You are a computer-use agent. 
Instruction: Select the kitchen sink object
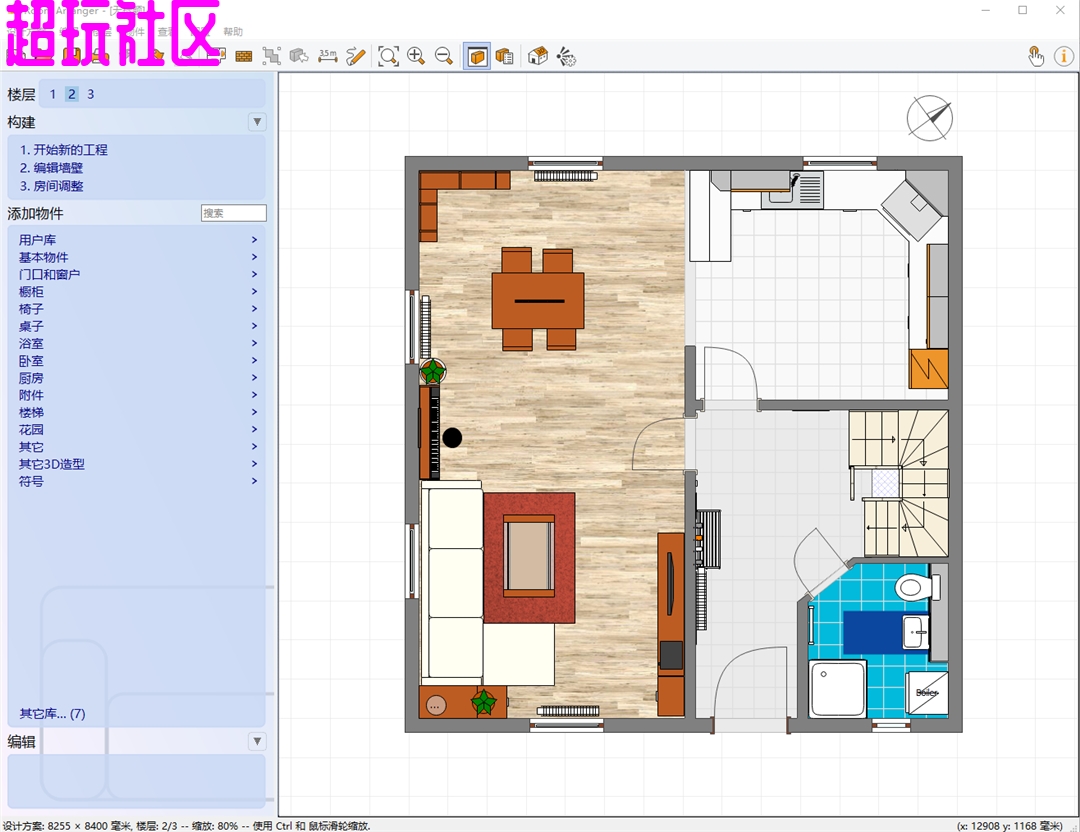[792, 190]
